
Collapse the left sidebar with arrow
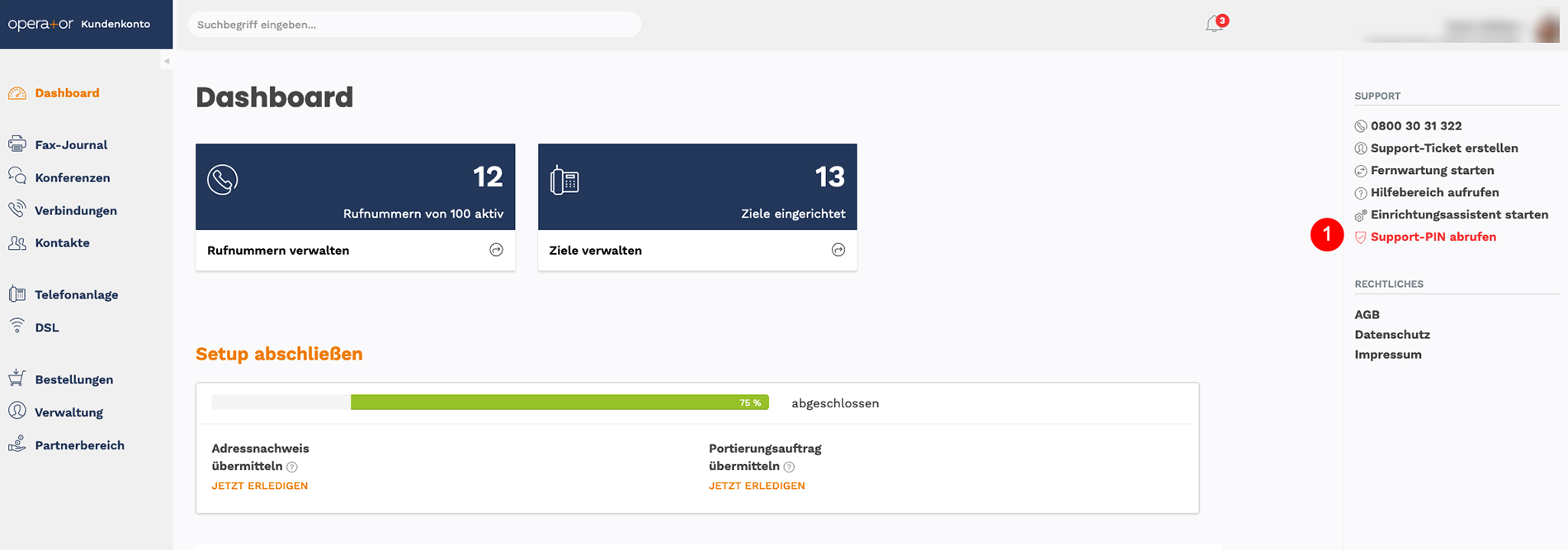pyautogui.click(x=167, y=61)
